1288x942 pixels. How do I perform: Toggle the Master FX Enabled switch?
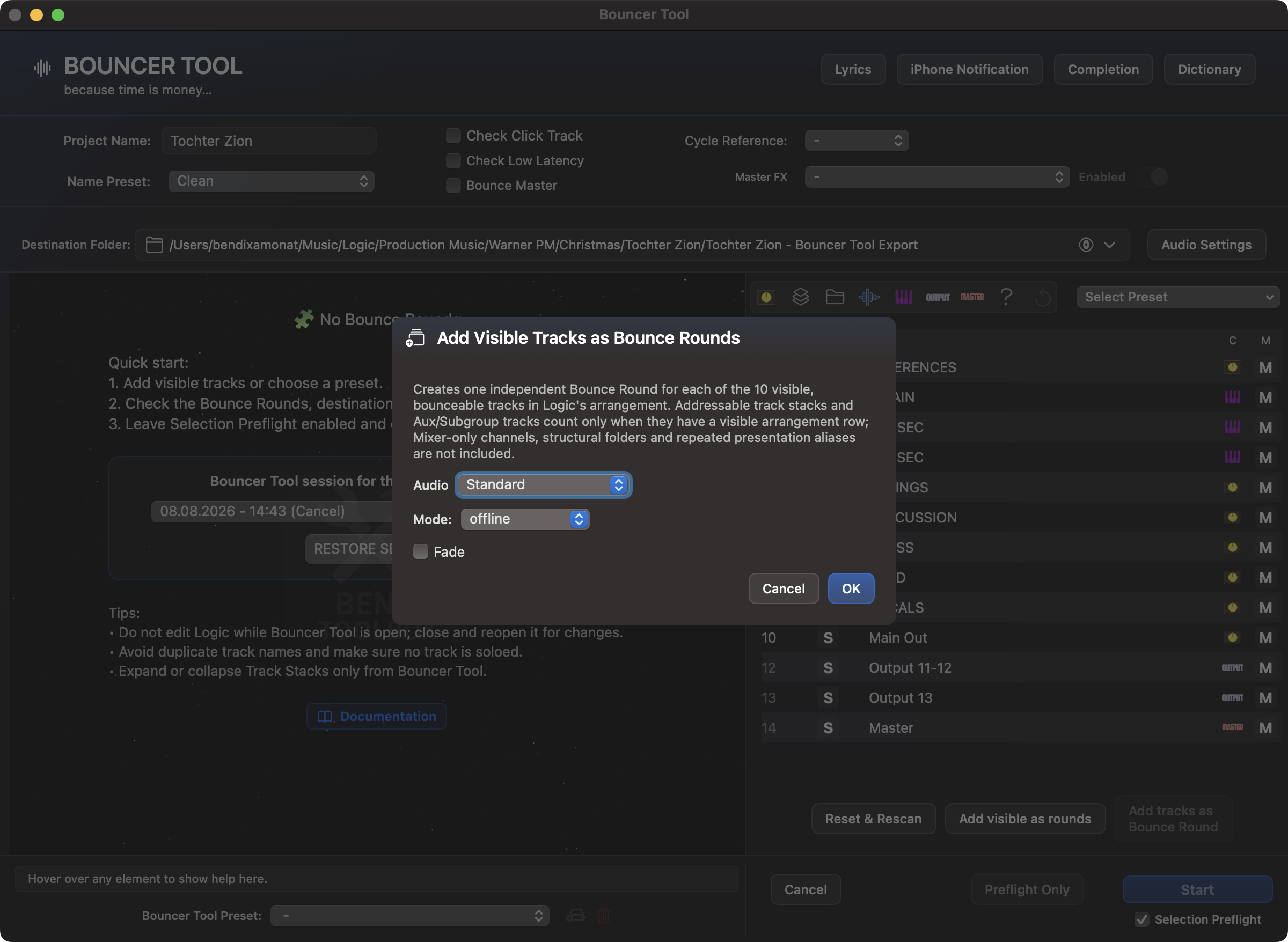[x=1152, y=177]
